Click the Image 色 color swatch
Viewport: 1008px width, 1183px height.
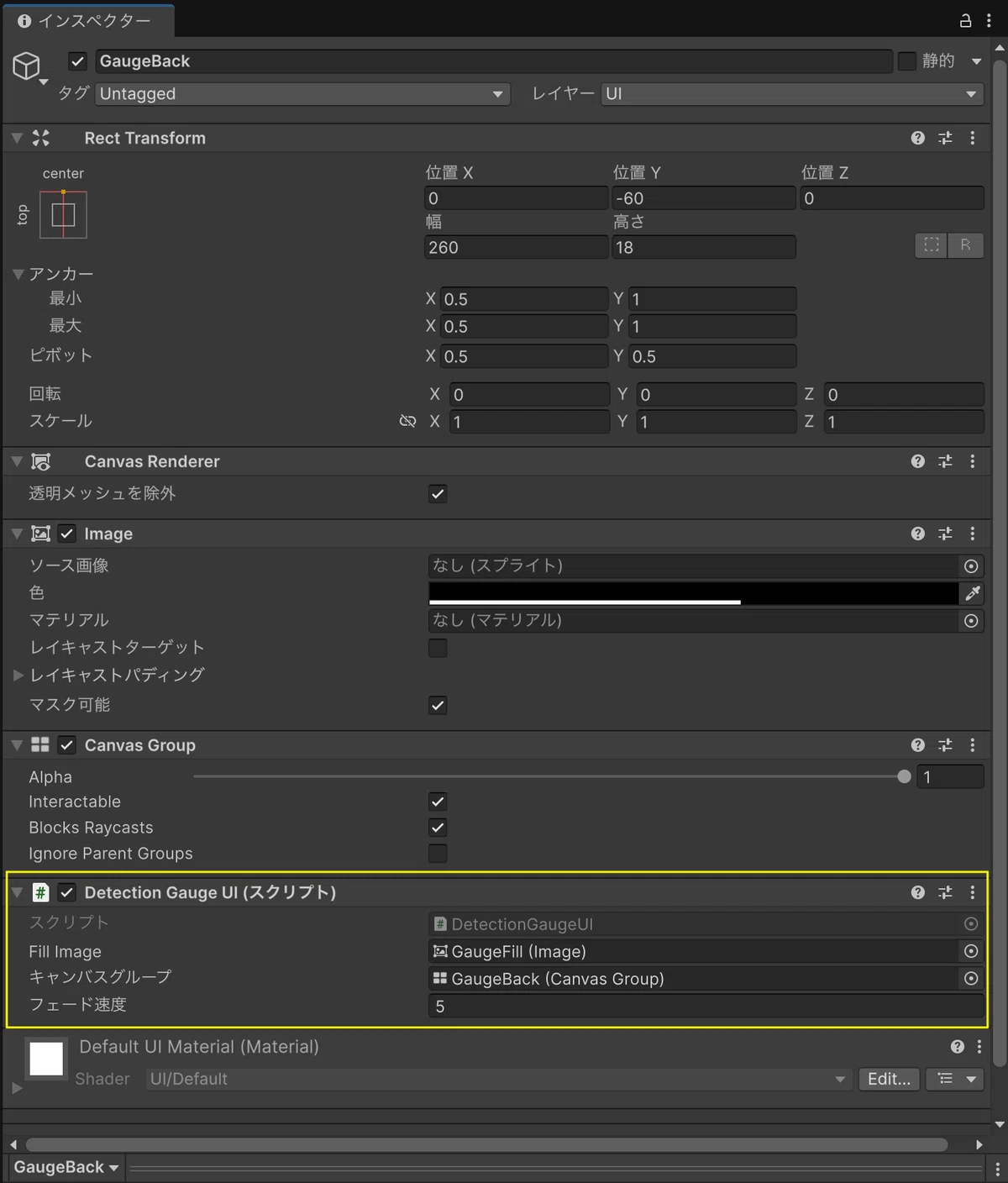coord(694,593)
